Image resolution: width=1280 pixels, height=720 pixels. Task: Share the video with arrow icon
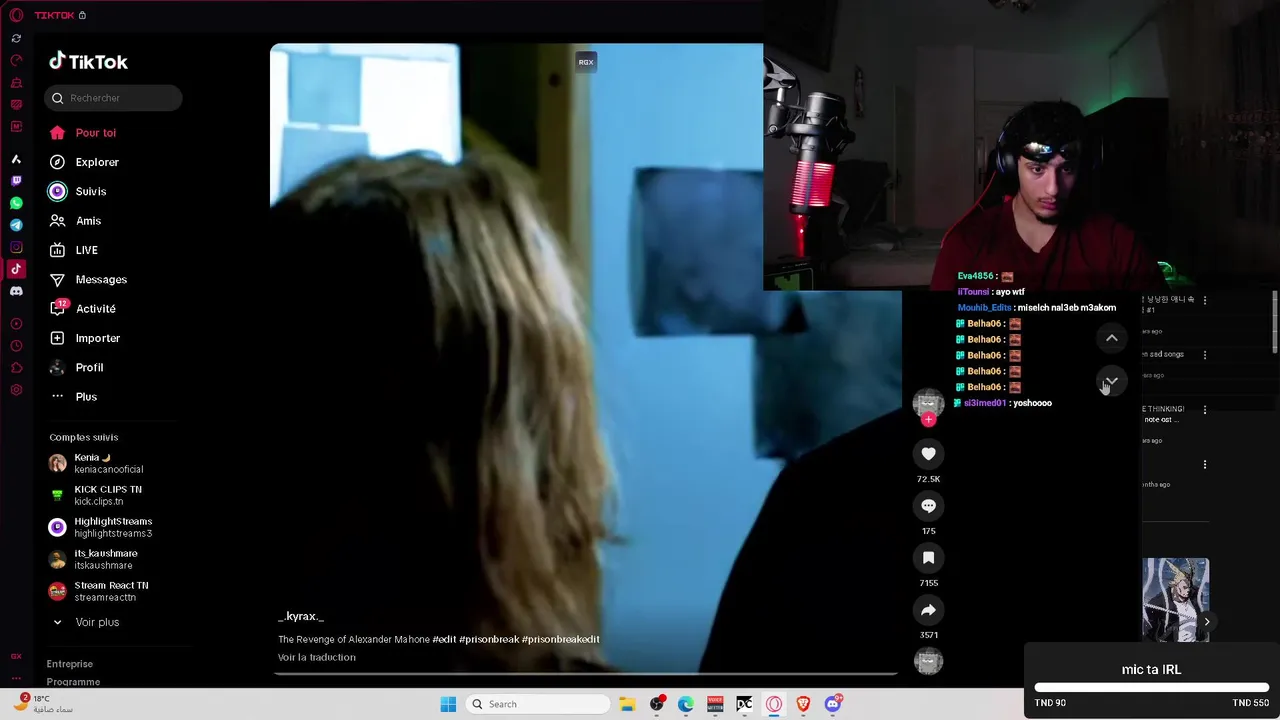click(928, 610)
